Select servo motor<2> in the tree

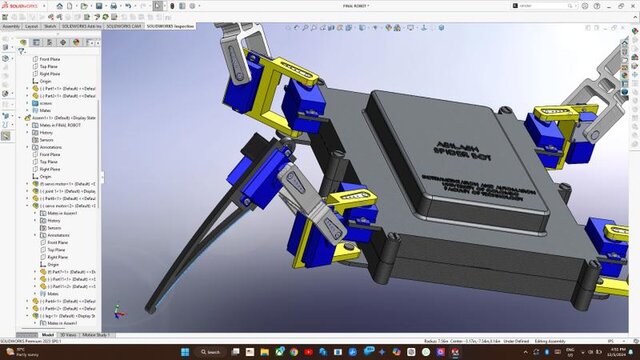pos(64,206)
